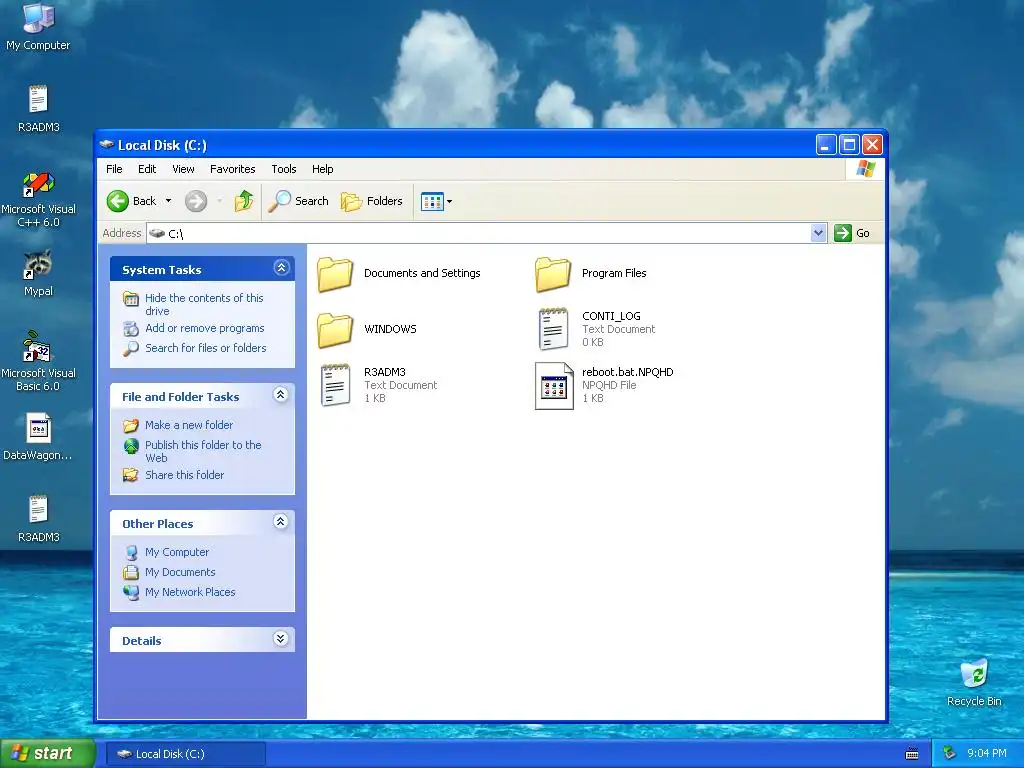Click the network tray icon beside clock

(950, 754)
